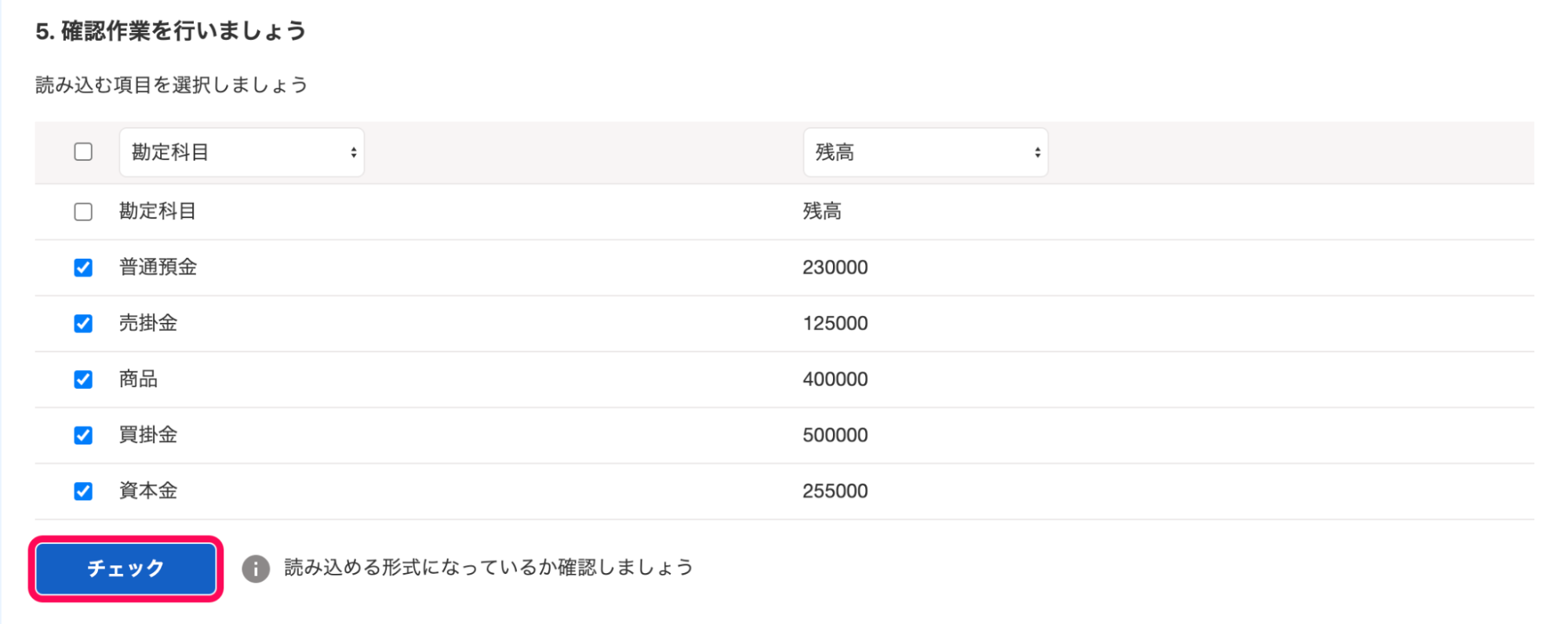Deselect the 商品 row checkbox
1568x624 pixels.
[83, 379]
